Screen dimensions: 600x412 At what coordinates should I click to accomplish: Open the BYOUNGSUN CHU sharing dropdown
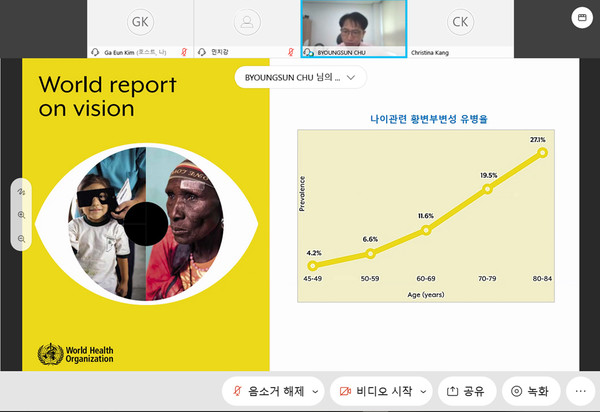tap(300, 77)
